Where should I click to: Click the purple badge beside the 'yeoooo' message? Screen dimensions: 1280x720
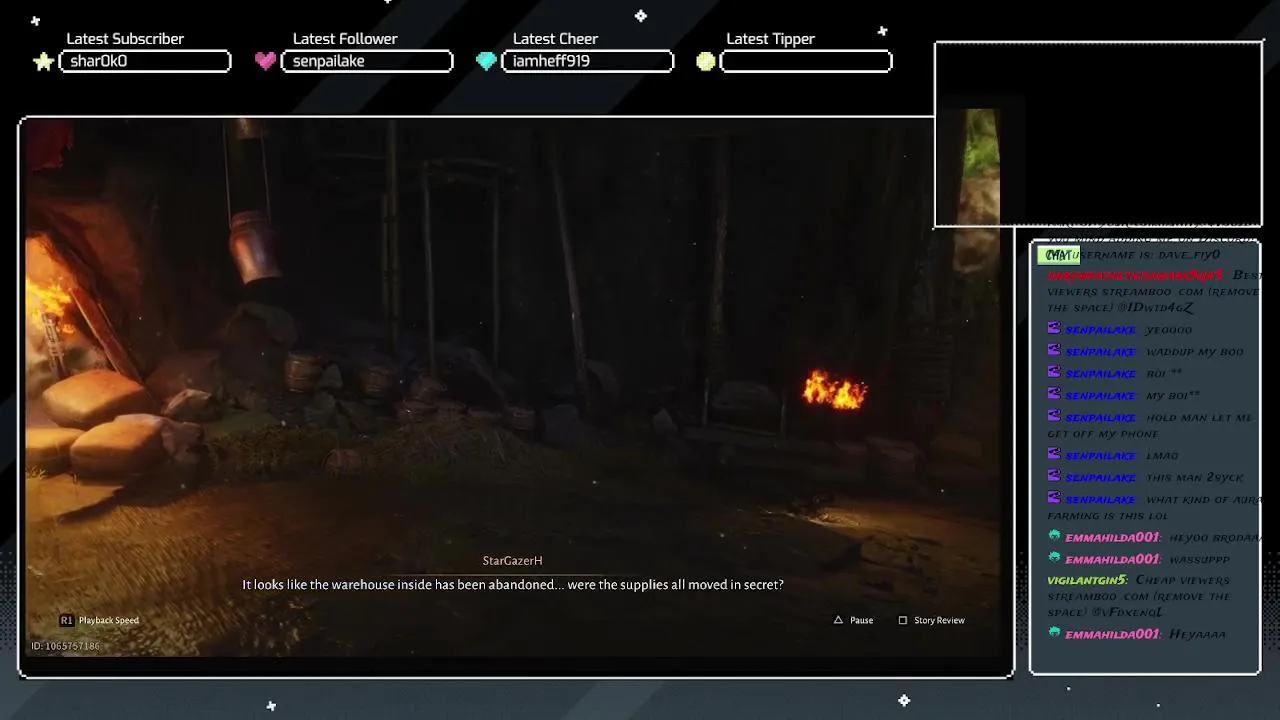click(1054, 328)
